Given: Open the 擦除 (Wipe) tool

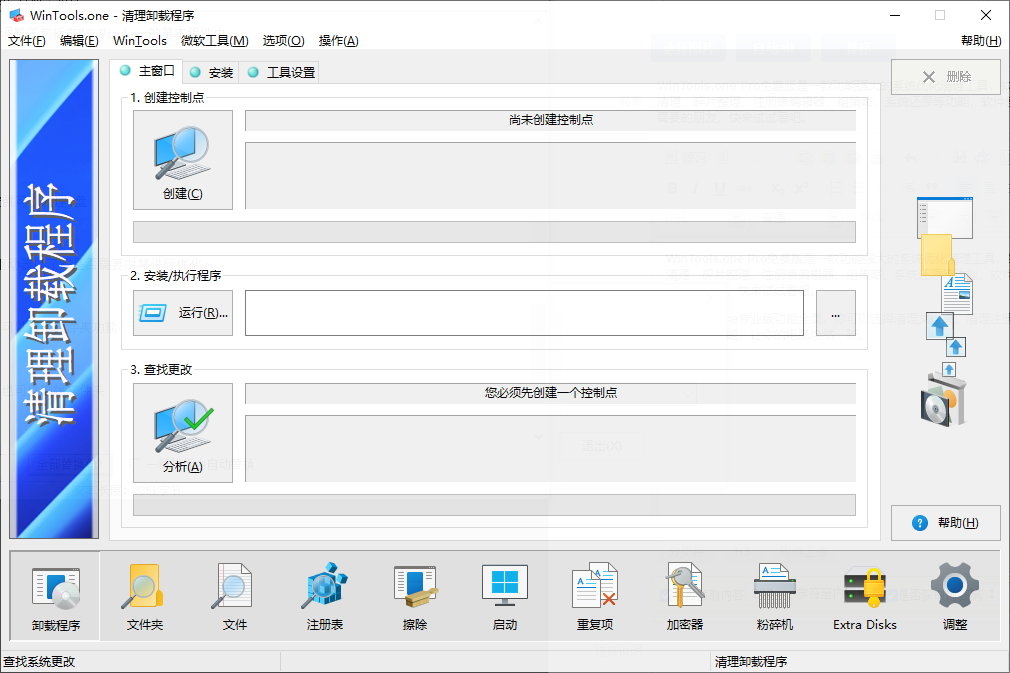Looking at the screenshot, I should pyautogui.click(x=415, y=595).
